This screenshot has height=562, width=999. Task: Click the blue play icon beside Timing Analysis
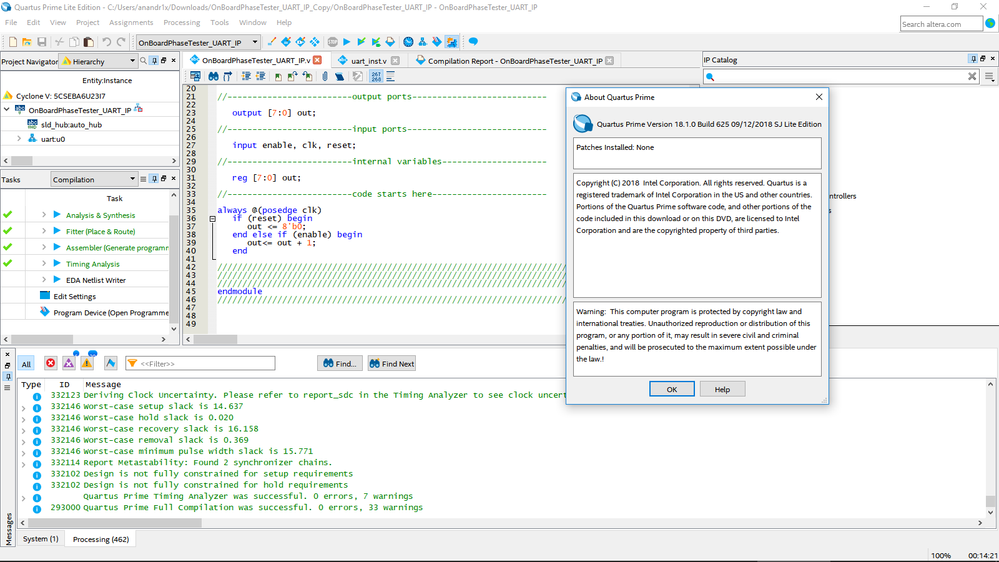57,264
